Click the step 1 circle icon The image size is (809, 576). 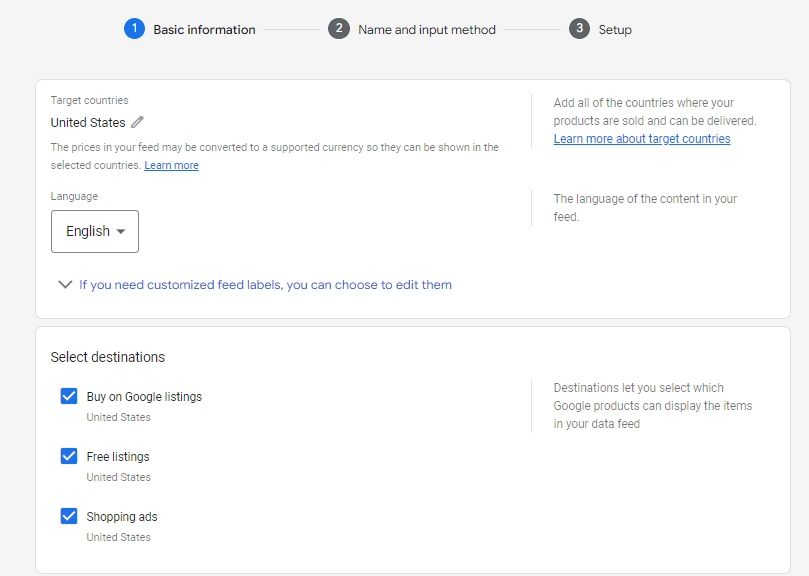(134, 29)
